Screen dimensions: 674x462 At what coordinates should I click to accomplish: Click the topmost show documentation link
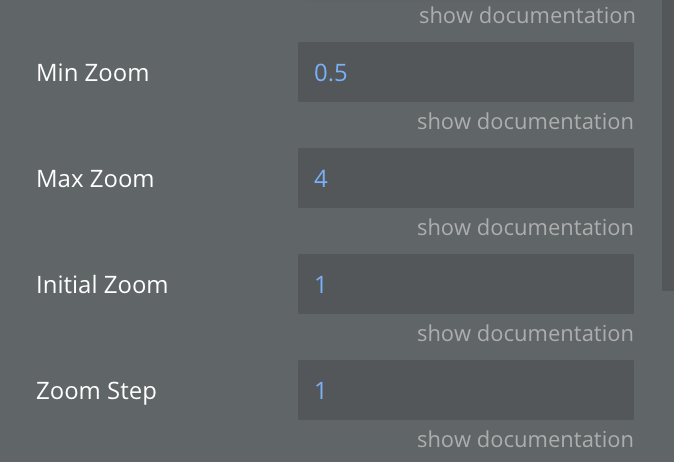[526, 16]
